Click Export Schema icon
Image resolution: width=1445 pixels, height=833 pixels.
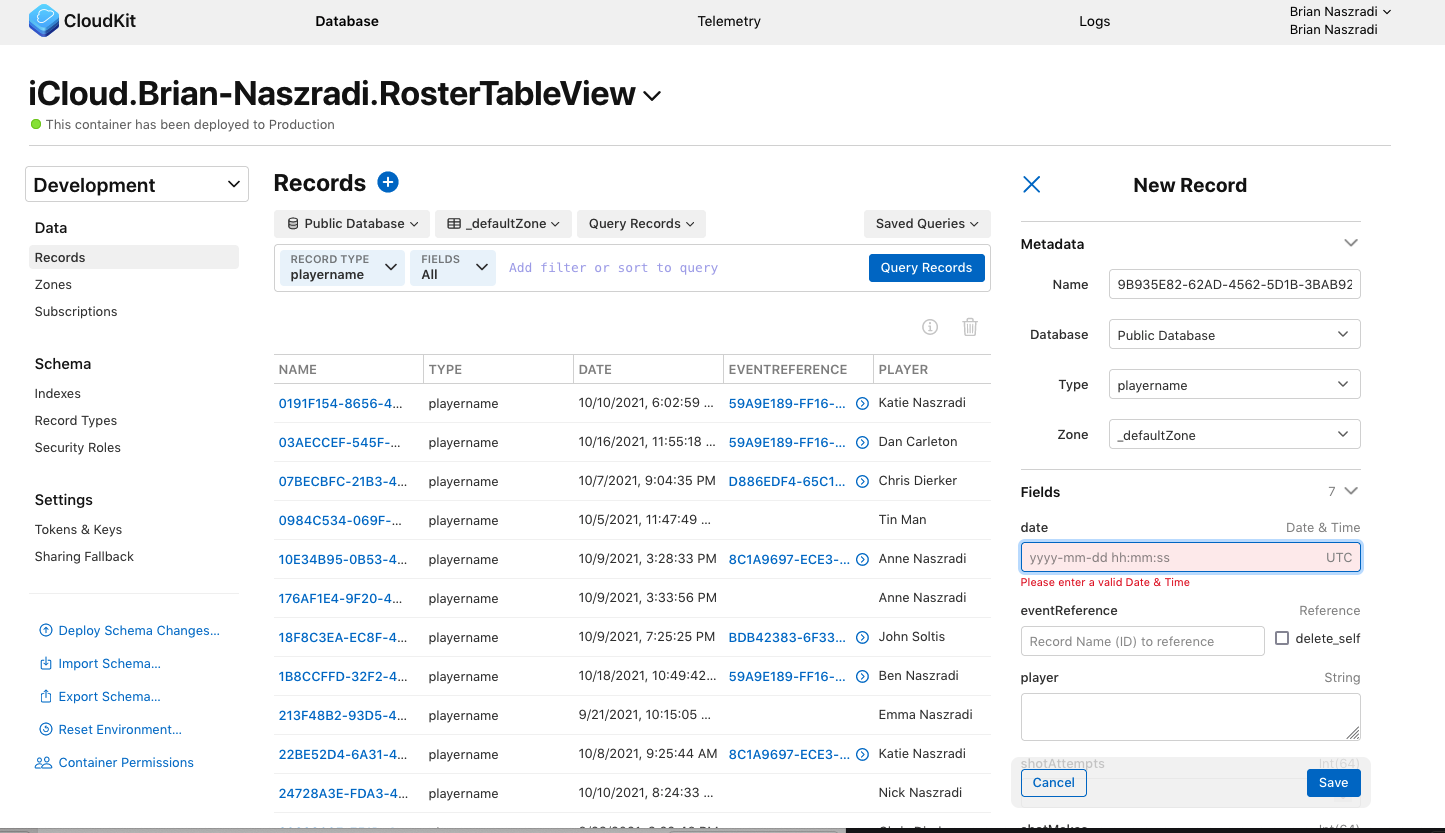pyautogui.click(x=45, y=696)
